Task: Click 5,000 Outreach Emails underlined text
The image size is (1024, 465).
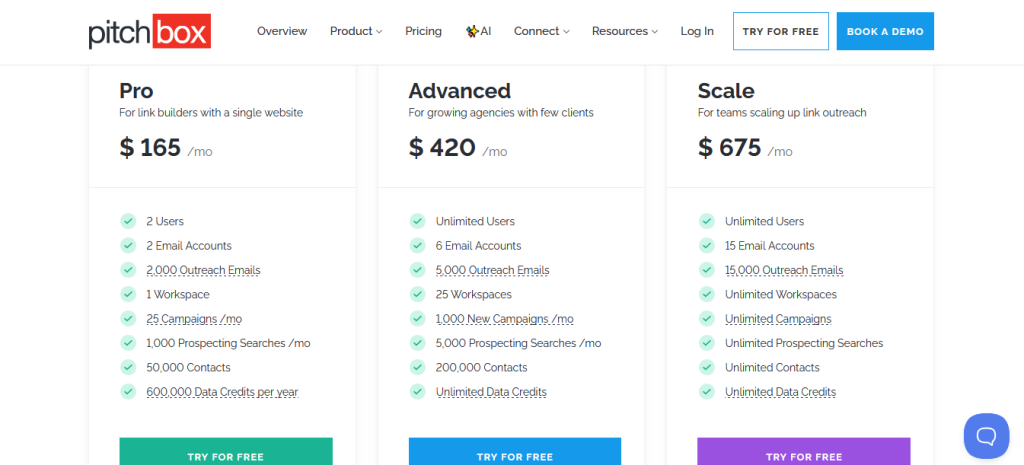Action: (492, 270)
